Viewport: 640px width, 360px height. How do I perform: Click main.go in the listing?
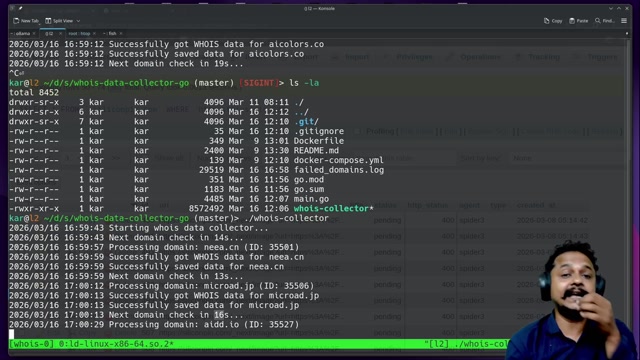coord(311,199)
